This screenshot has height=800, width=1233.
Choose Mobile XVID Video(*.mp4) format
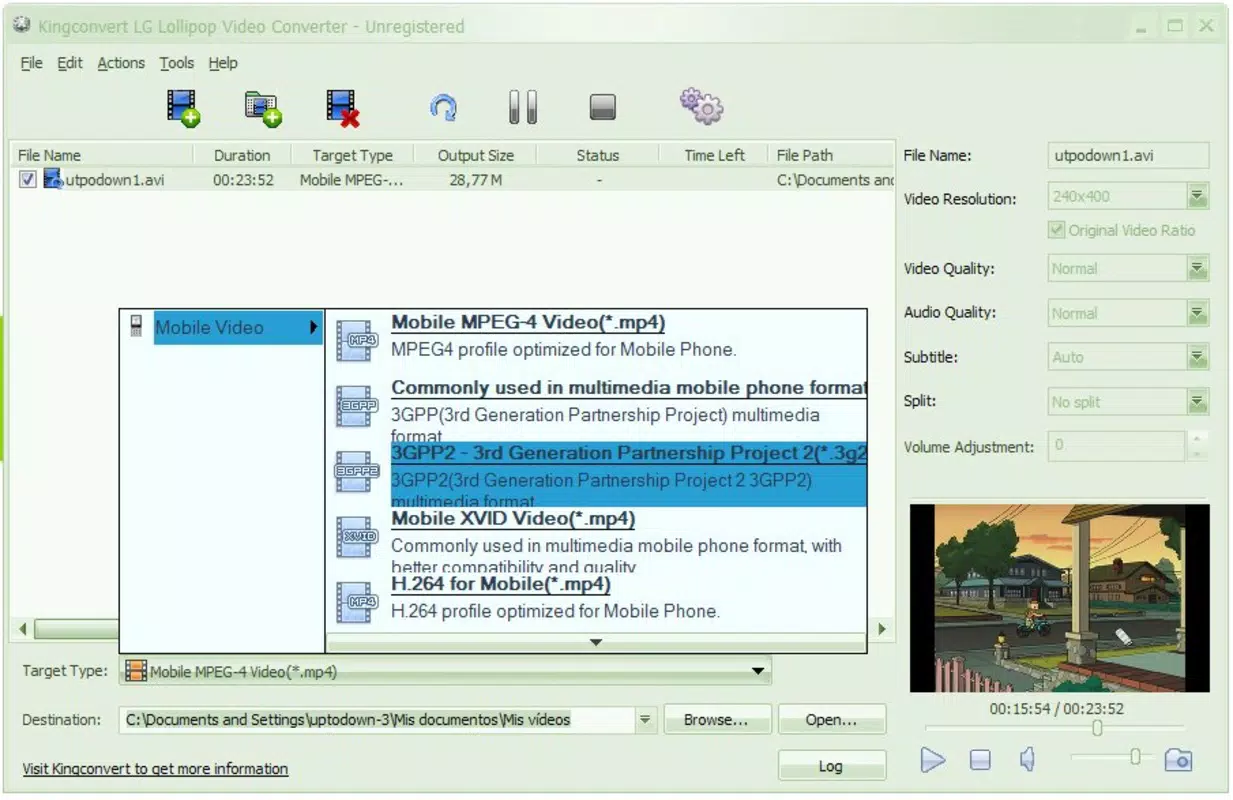[597, 540]
